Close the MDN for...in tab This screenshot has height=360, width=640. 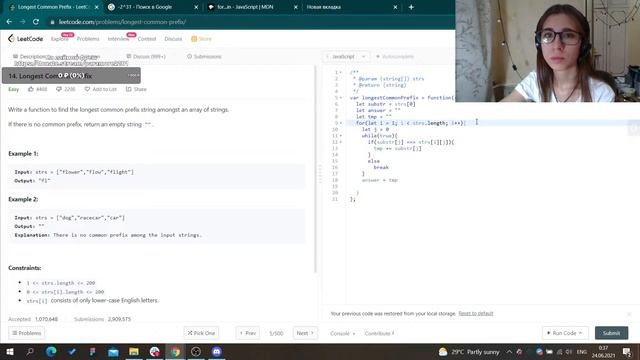tap(296, 7)
